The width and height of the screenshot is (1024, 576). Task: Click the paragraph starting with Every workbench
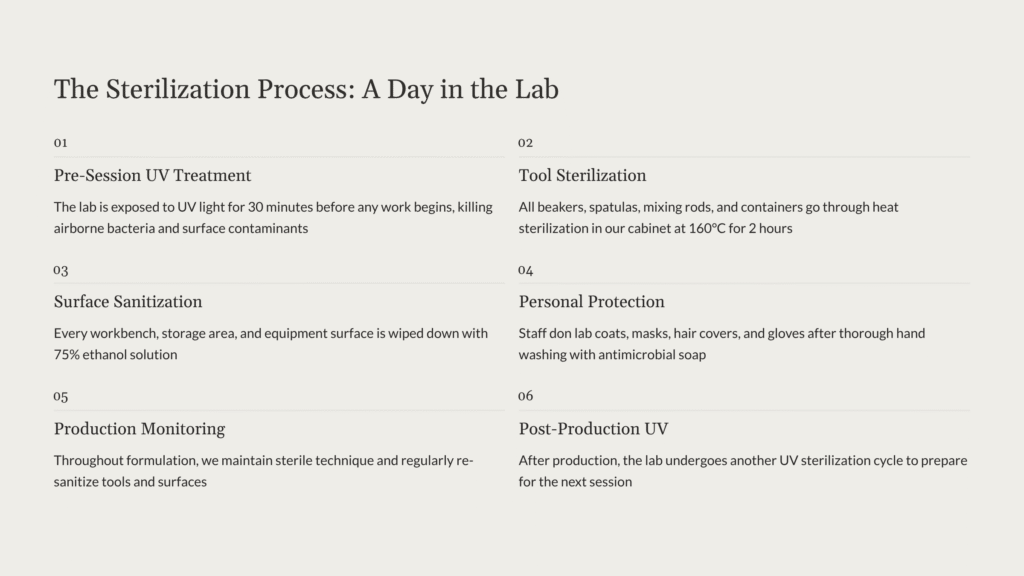point(270,344)
